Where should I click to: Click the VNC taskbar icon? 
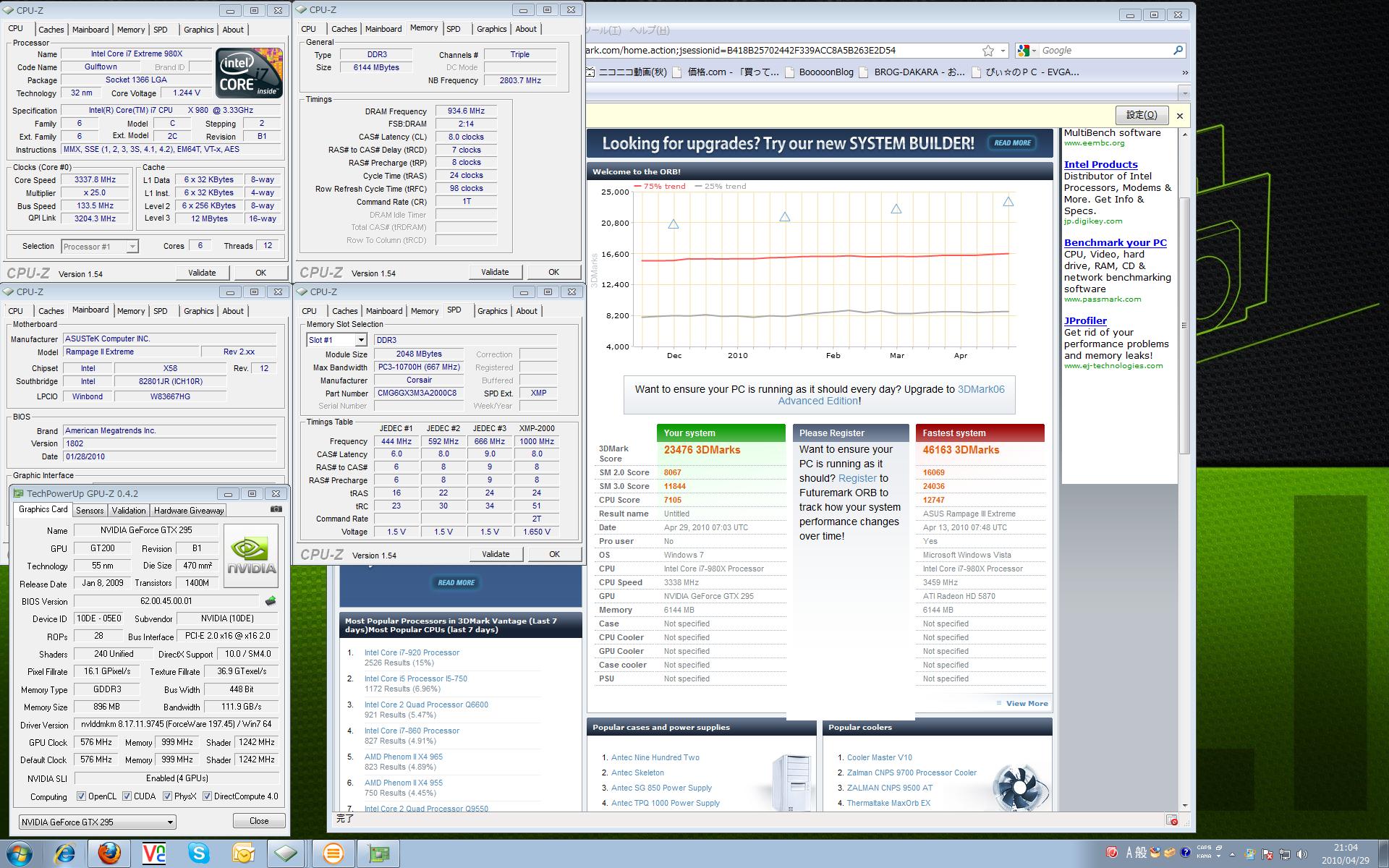(154, 854)
